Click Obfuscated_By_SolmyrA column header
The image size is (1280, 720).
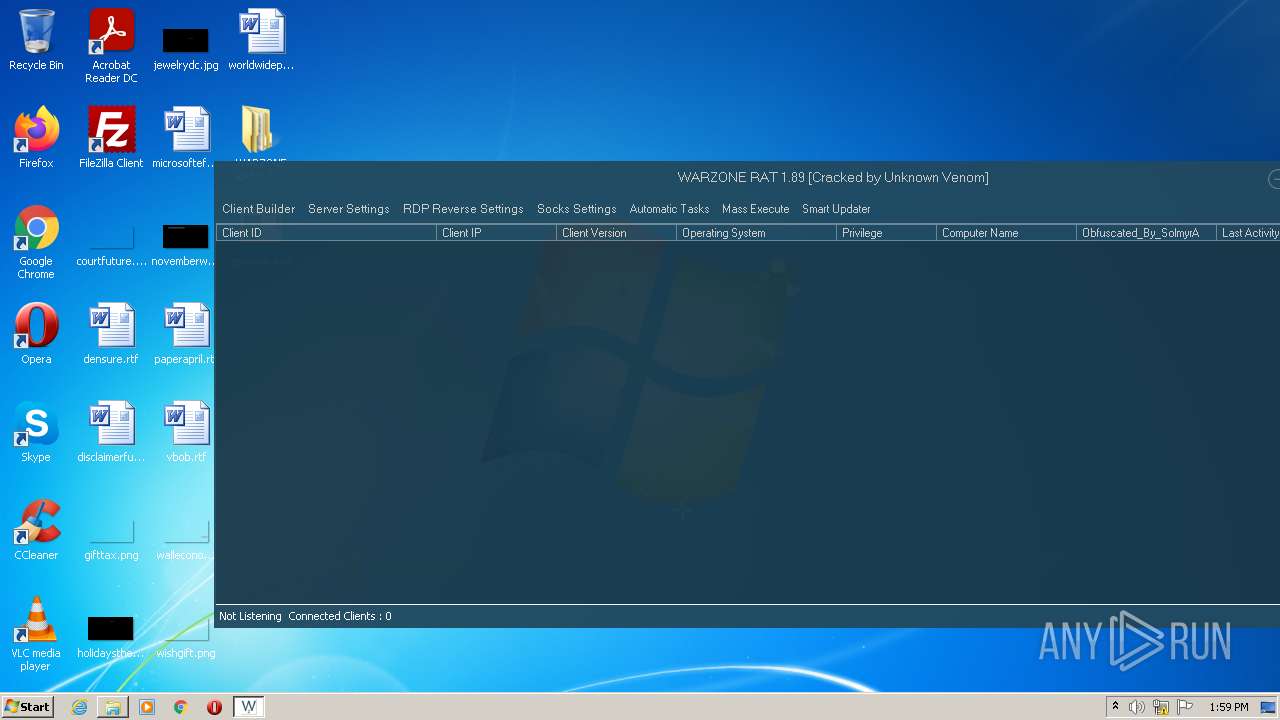point(1146,233)
